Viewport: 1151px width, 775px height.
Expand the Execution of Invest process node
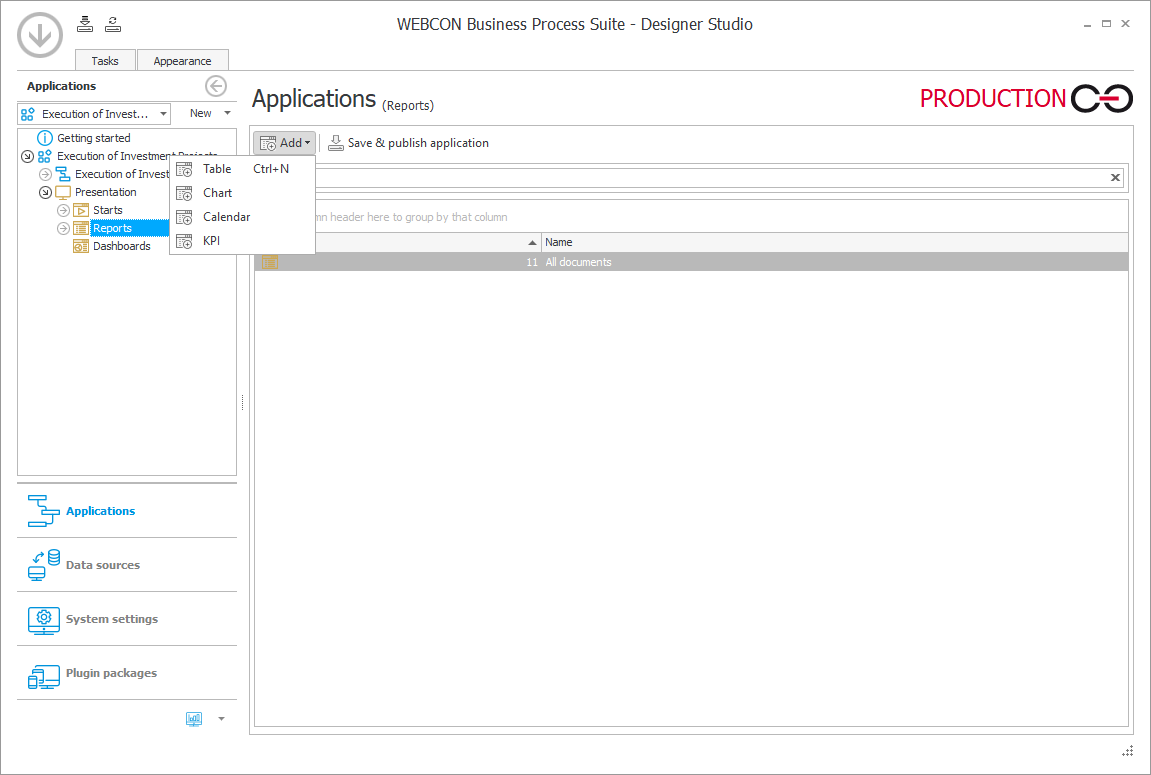click(x=46, y=174)
